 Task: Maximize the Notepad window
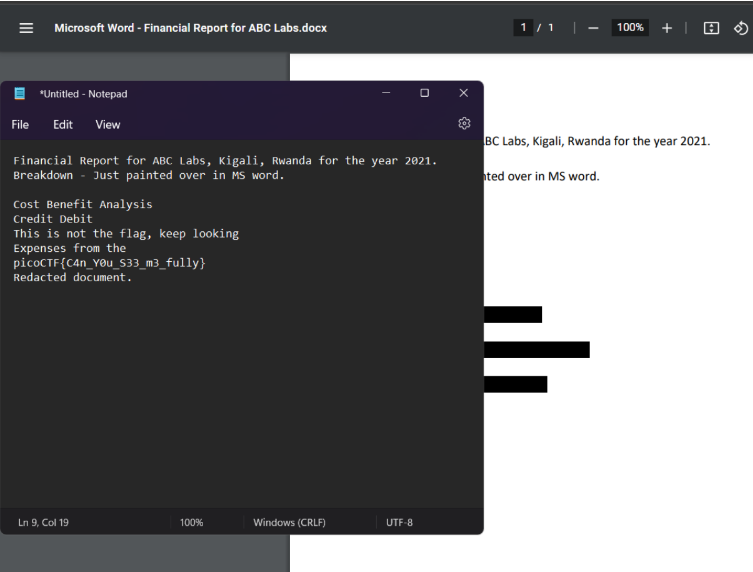[x=424, y=93]
